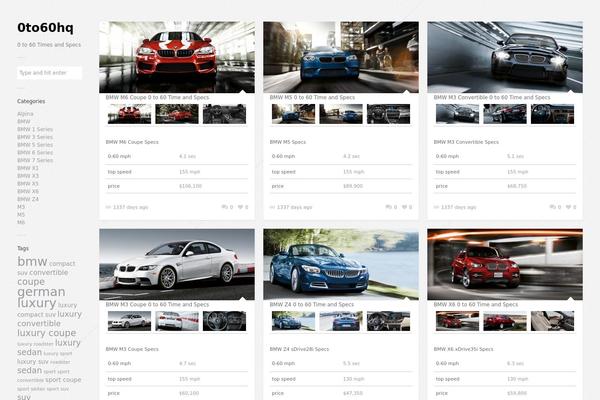600x400 pixels.
Task: Open 'BMW X6 0 to 60 Time and Specs' title
Action: click(x=476, y=304)
